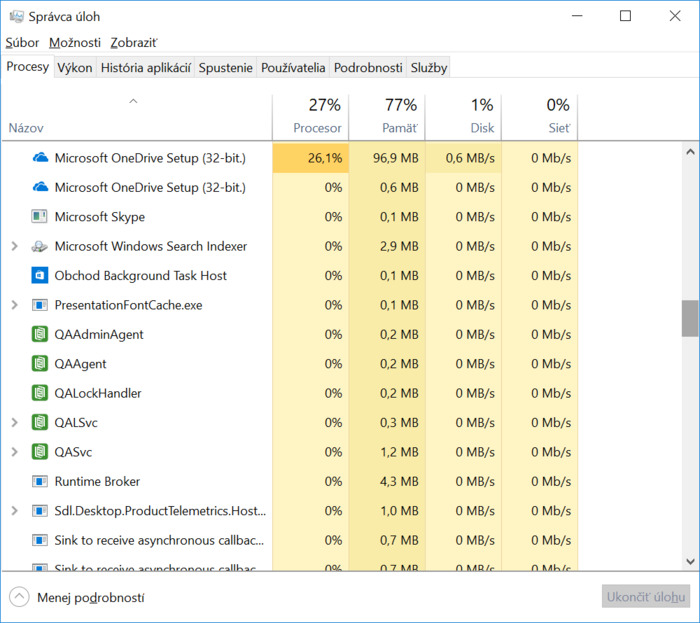This screenshot has height=623, width=700.
Task: Switch to the História aplikácií tab
Action: (x=146, y=68)
